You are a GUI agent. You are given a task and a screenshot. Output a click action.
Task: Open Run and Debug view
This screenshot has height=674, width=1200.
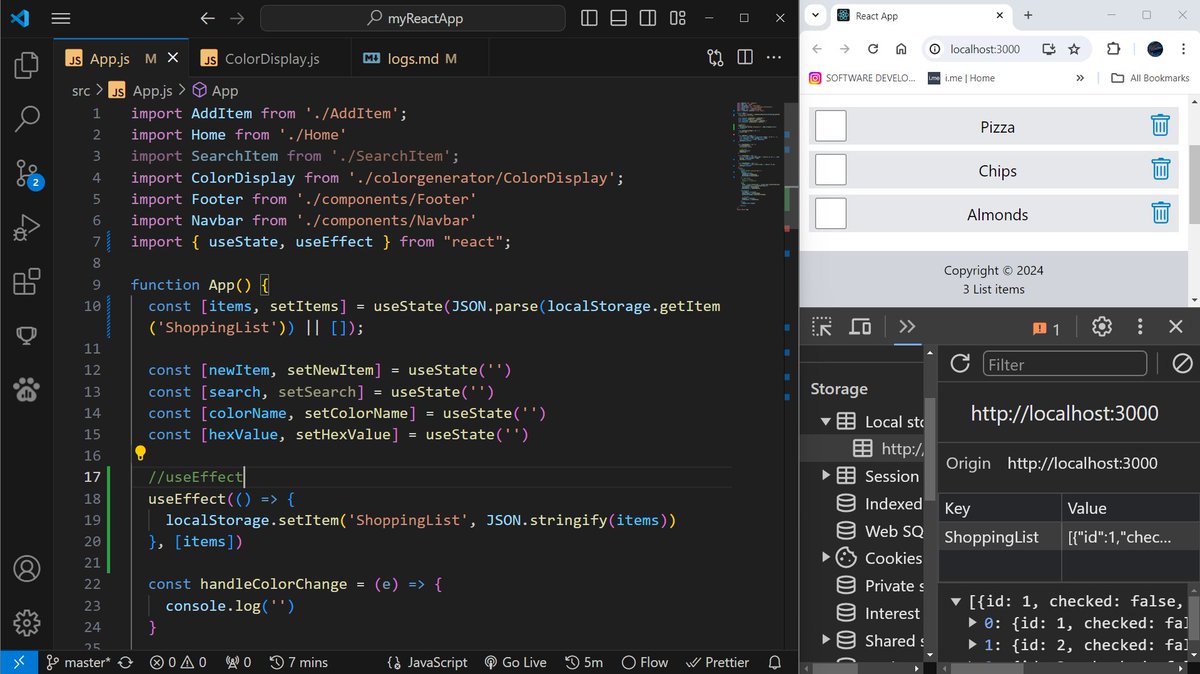tap(26, 228)
